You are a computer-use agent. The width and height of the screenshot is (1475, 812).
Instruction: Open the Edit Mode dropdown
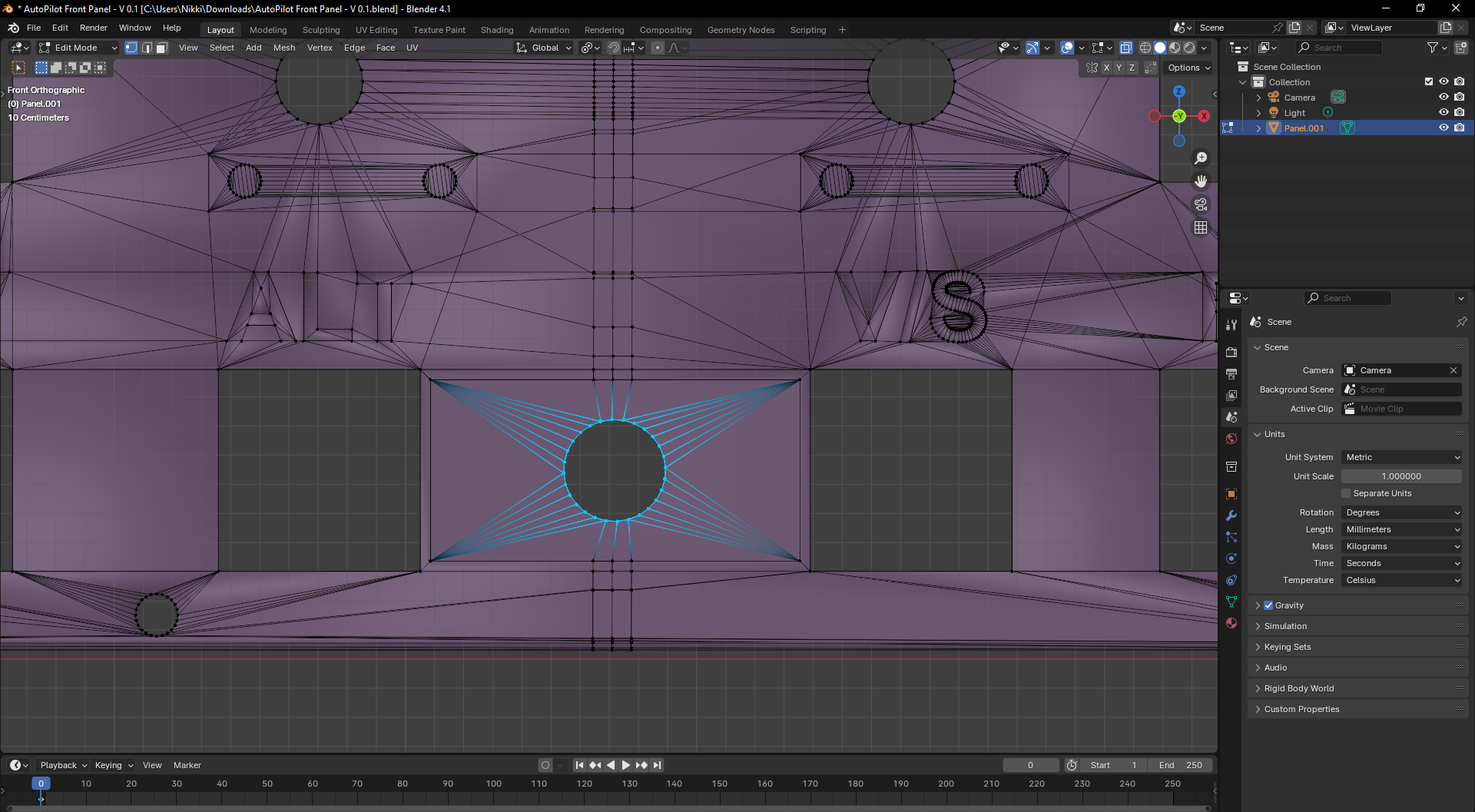78,48
